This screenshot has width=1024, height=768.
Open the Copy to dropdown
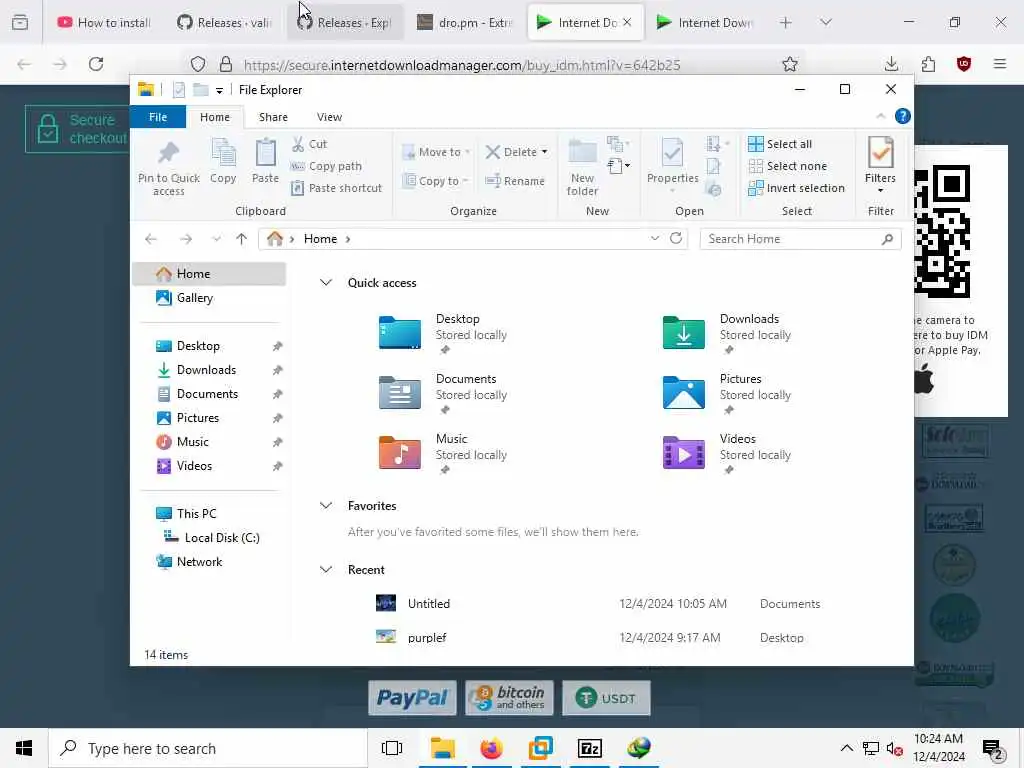436,181
